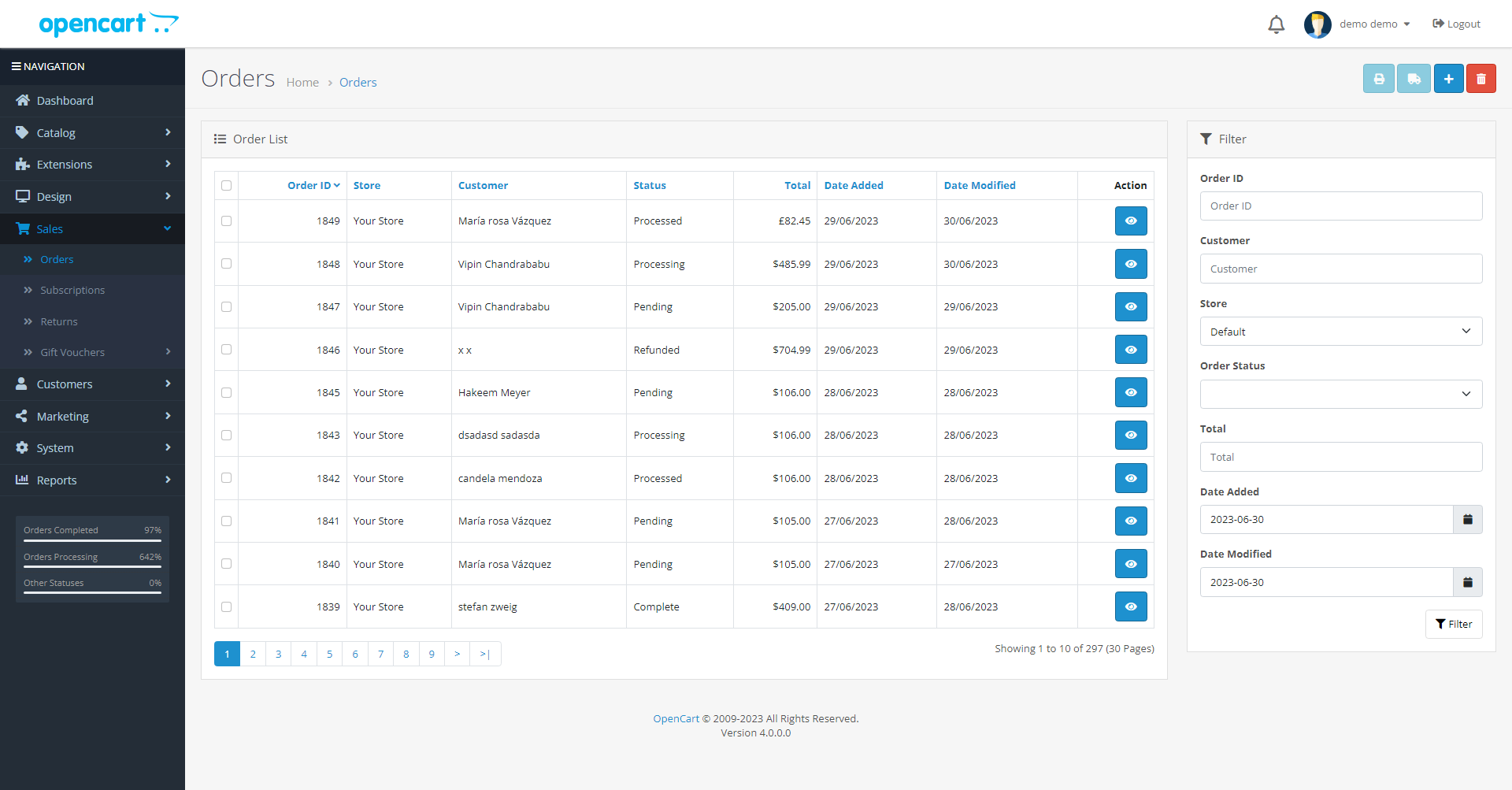The width and height of the screenshot is (1512, 790).
Task: Click the red Delete orders icon
Action: (1481, 78)
